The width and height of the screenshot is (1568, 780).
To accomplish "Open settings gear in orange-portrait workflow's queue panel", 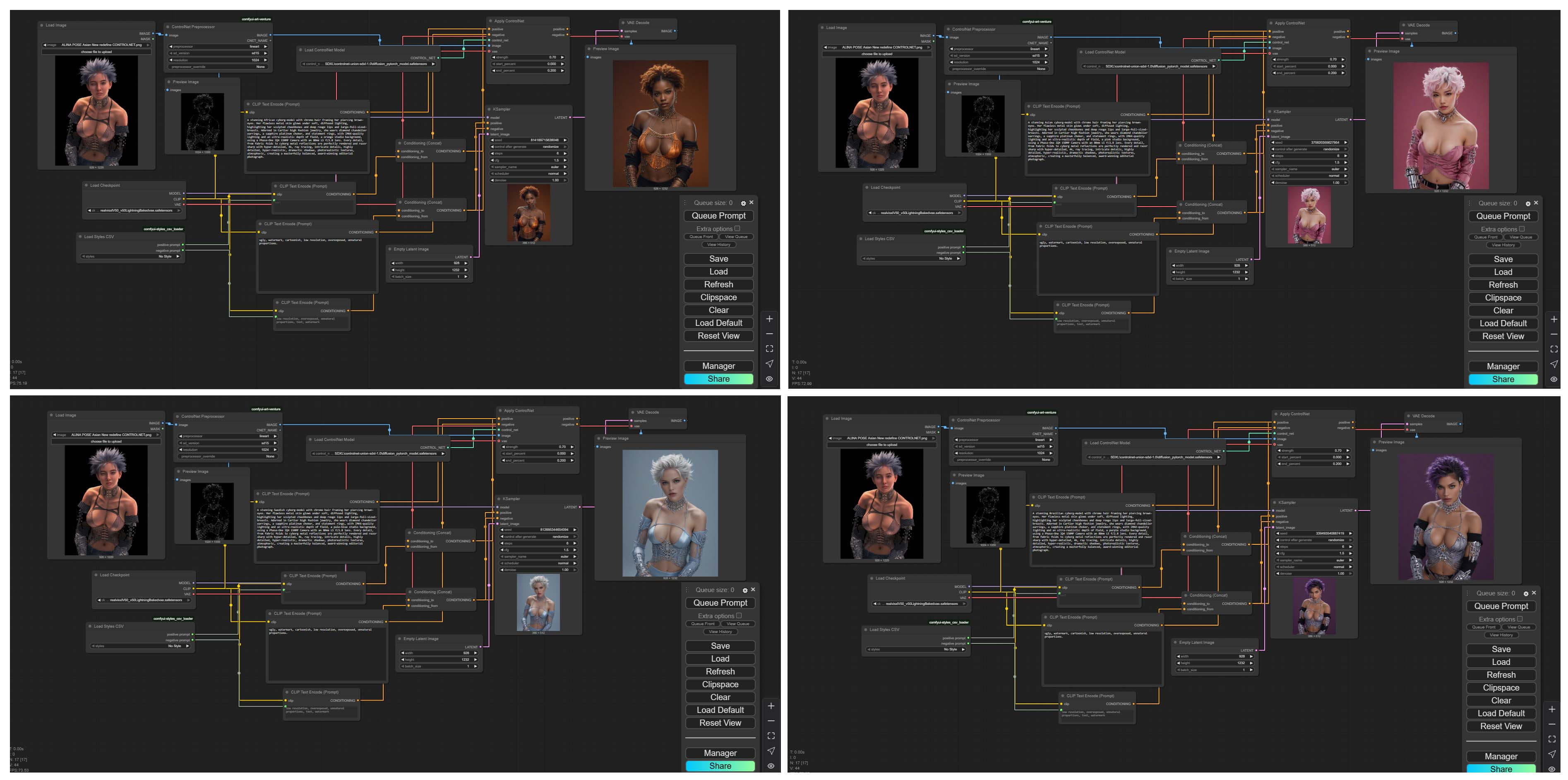I will coord(743,203).
